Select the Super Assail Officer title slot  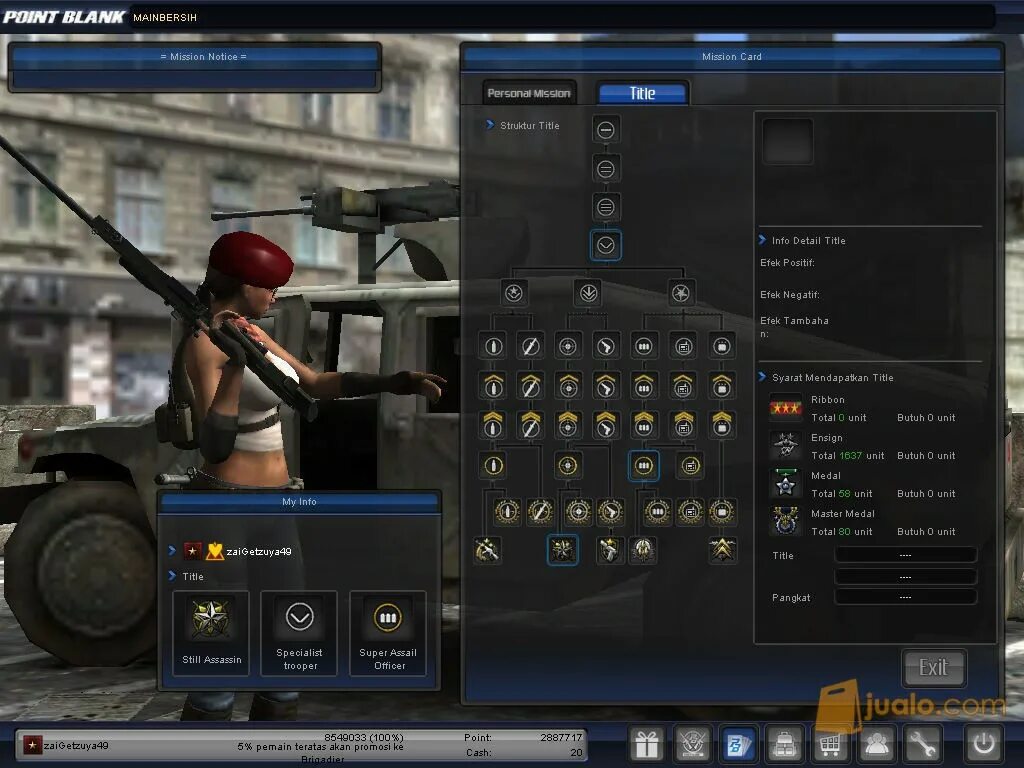(388, 633)
